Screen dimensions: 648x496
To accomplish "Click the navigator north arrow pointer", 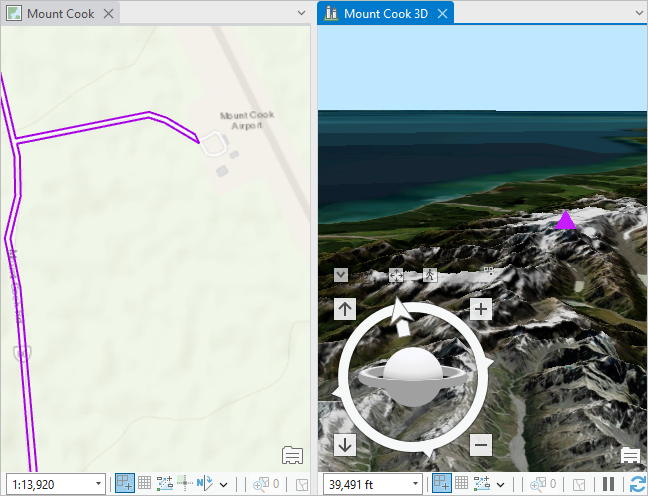I will 401,316.
